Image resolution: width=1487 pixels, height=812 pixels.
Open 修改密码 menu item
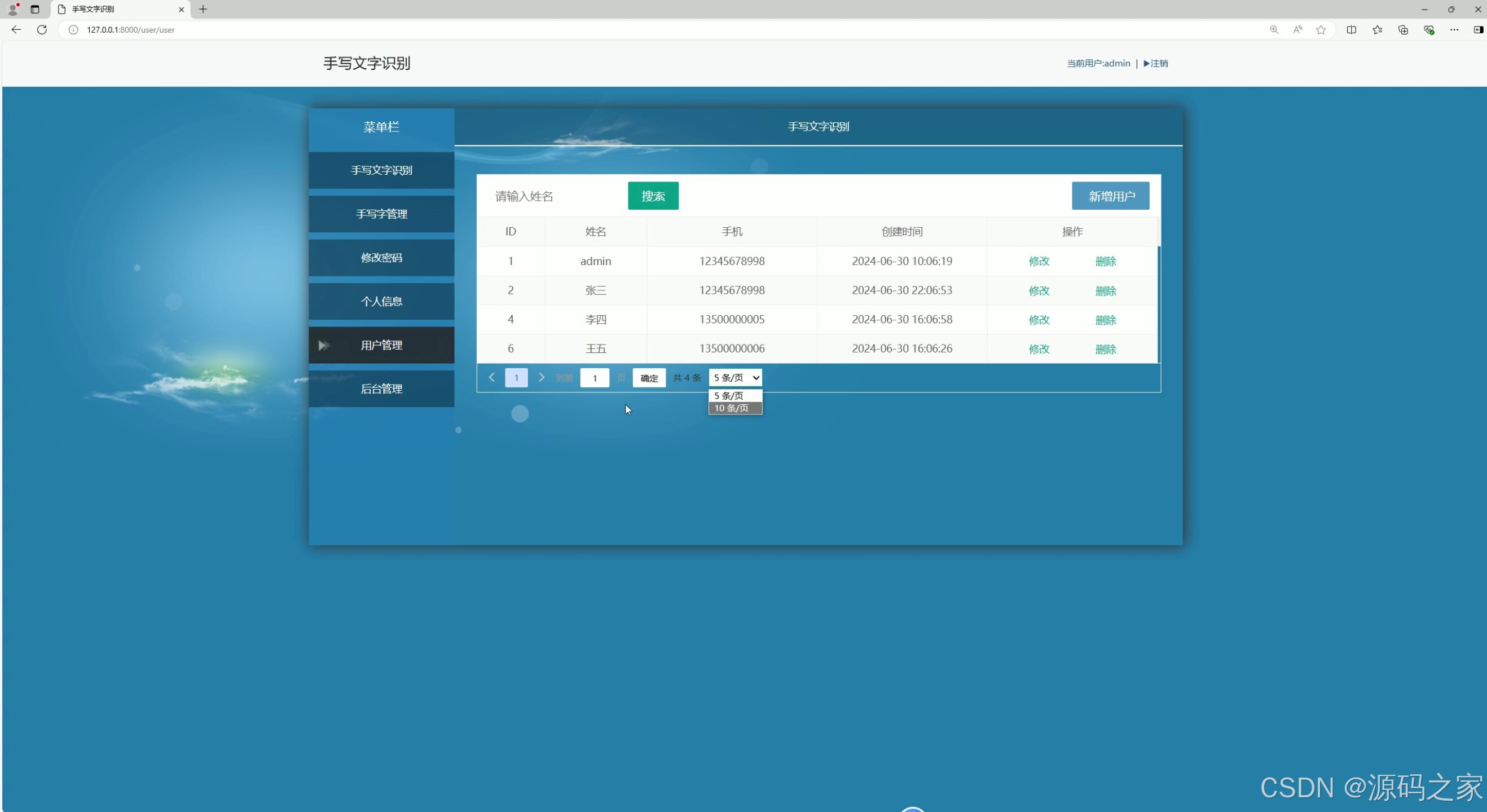[x=381, y=257]
